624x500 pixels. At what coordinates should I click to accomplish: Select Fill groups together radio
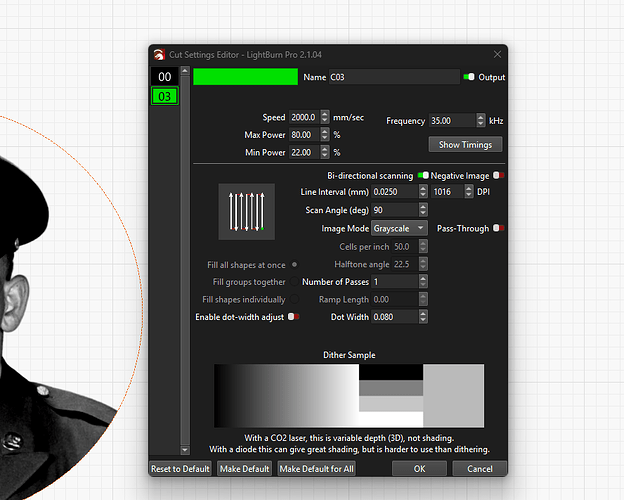point(294,281)
